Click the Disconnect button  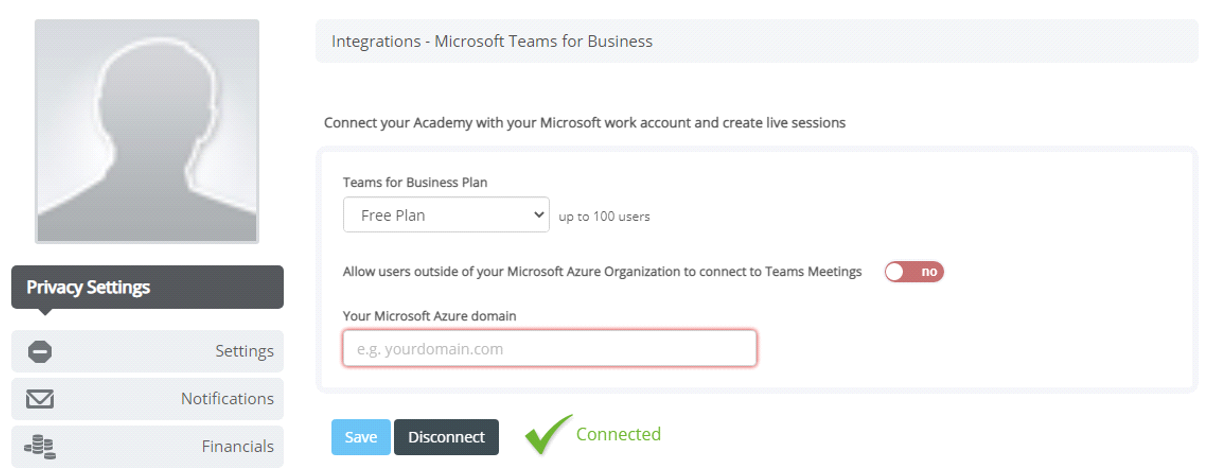[446, 437]
